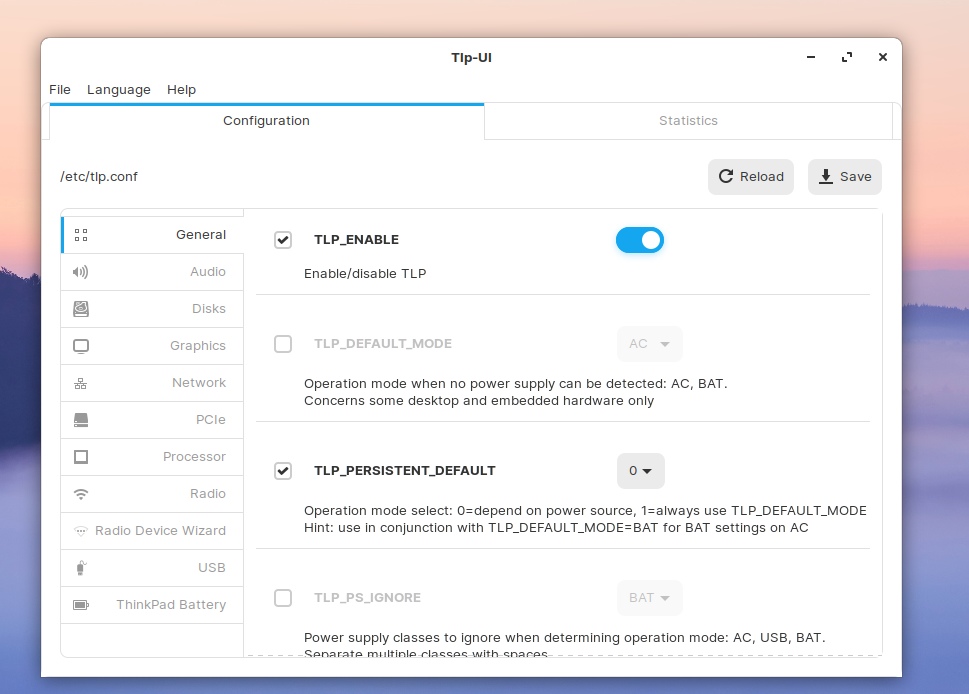The width and height of the screenshot is (969, 694).
Task: Open the Graphics monitor icon in sidebar
Action: [81, 346]
